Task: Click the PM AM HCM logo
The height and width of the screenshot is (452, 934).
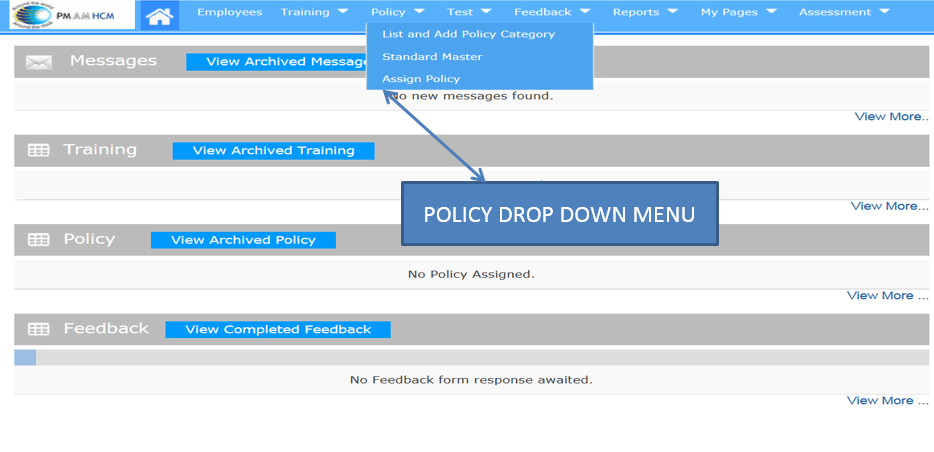Action: [71, 14]
